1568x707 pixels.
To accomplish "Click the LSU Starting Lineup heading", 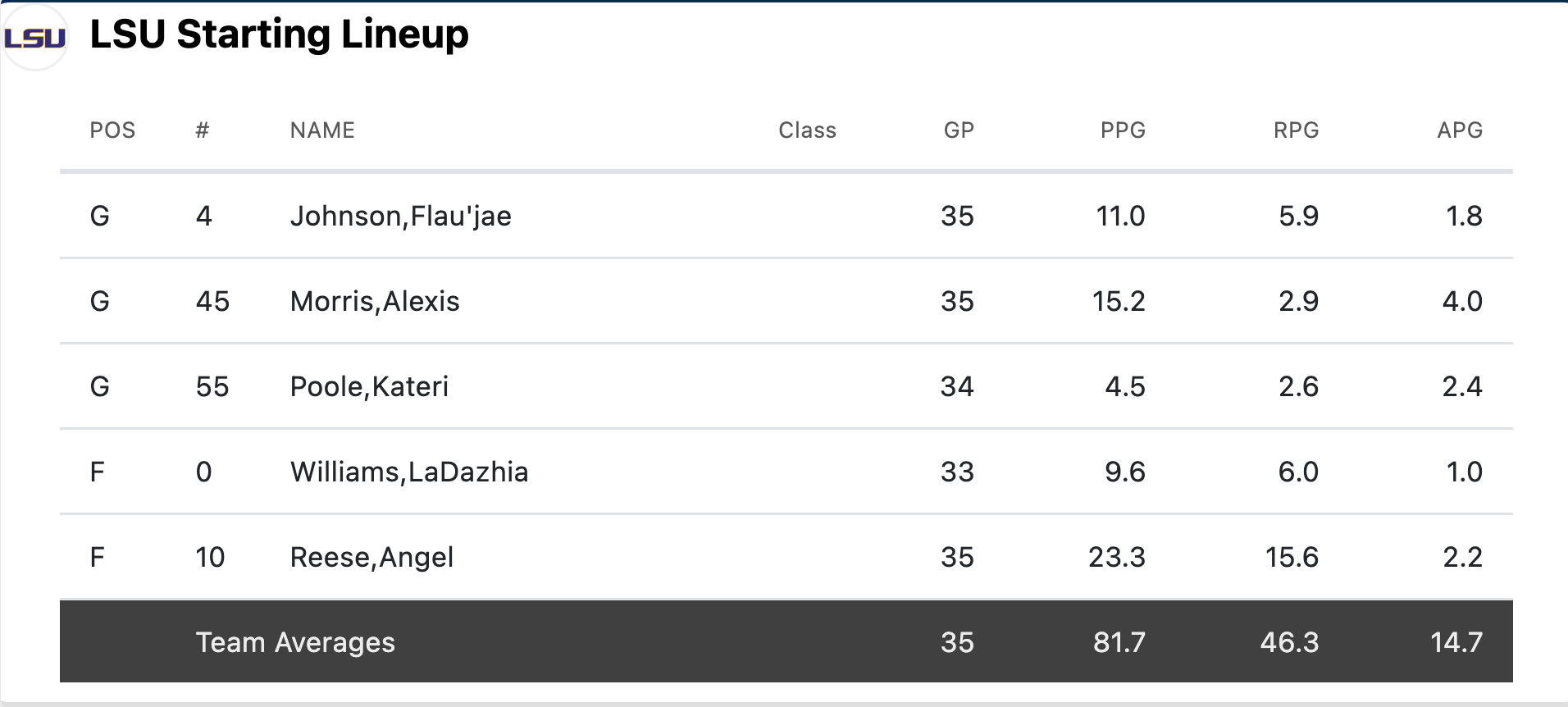I will pos(279,34).
